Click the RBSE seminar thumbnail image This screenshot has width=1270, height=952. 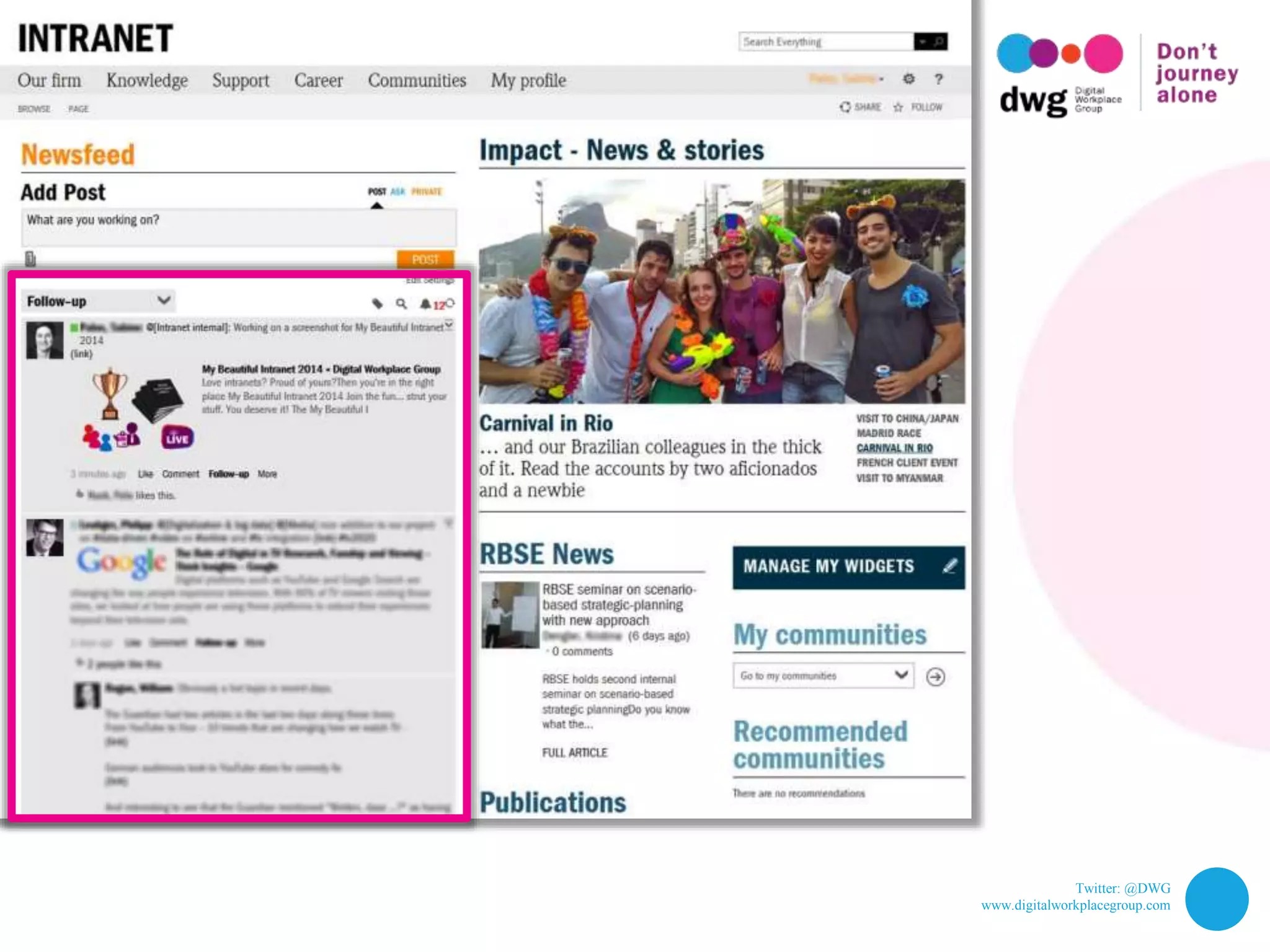[510, 614]
